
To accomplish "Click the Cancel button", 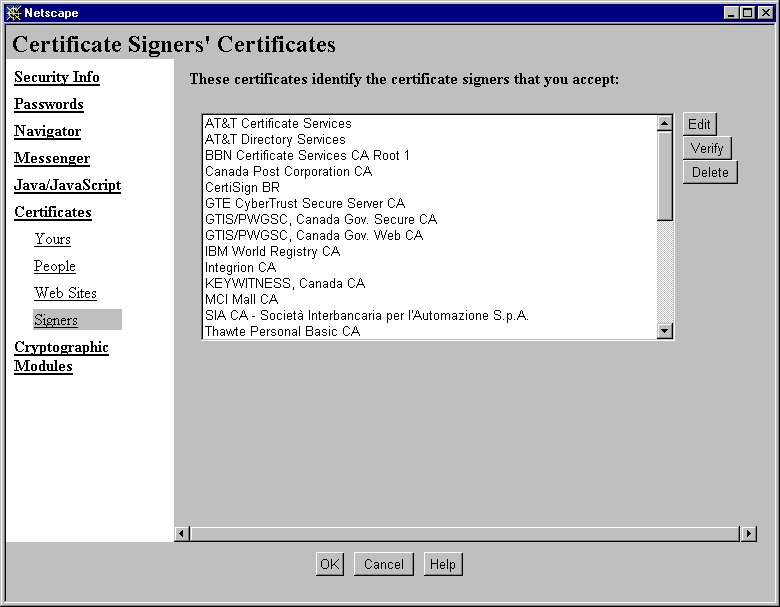I will [x=384, y=564].
